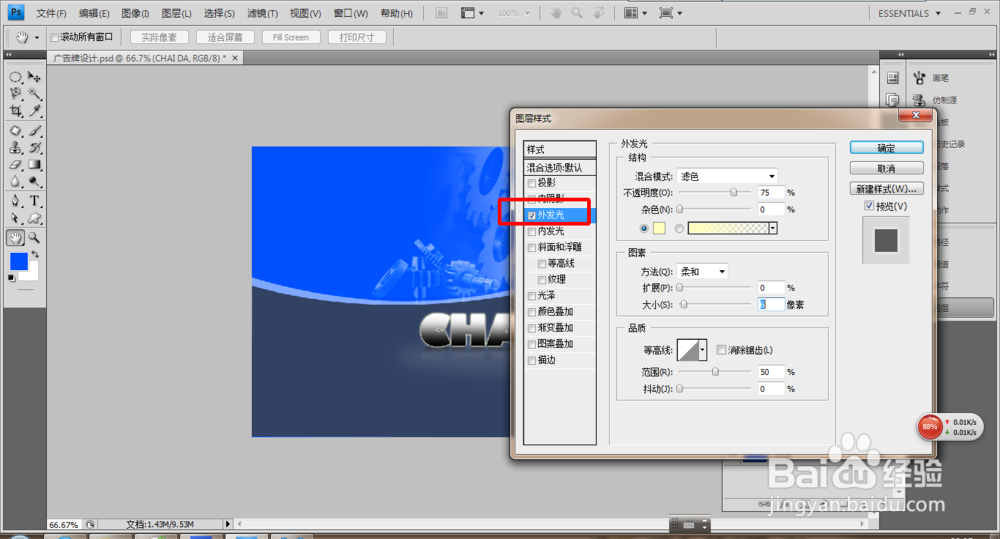Click the 不透明度(O) opacity slider handle

733,192
